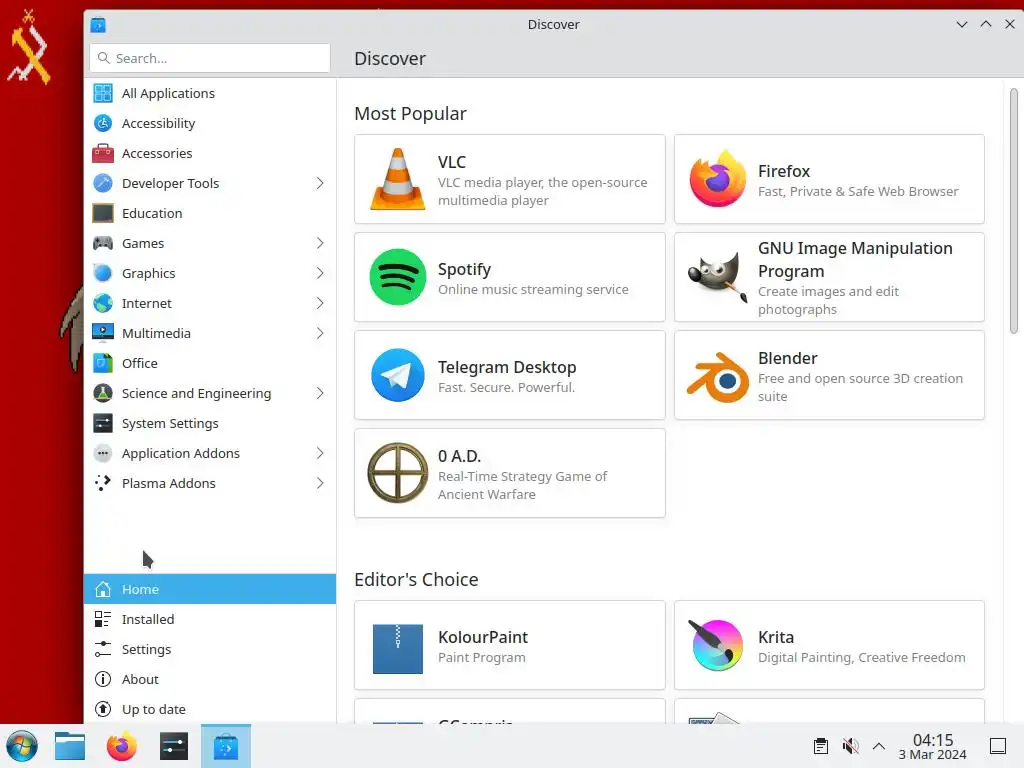Click the Show Desktop button in taskbar

tap(998, 746)
